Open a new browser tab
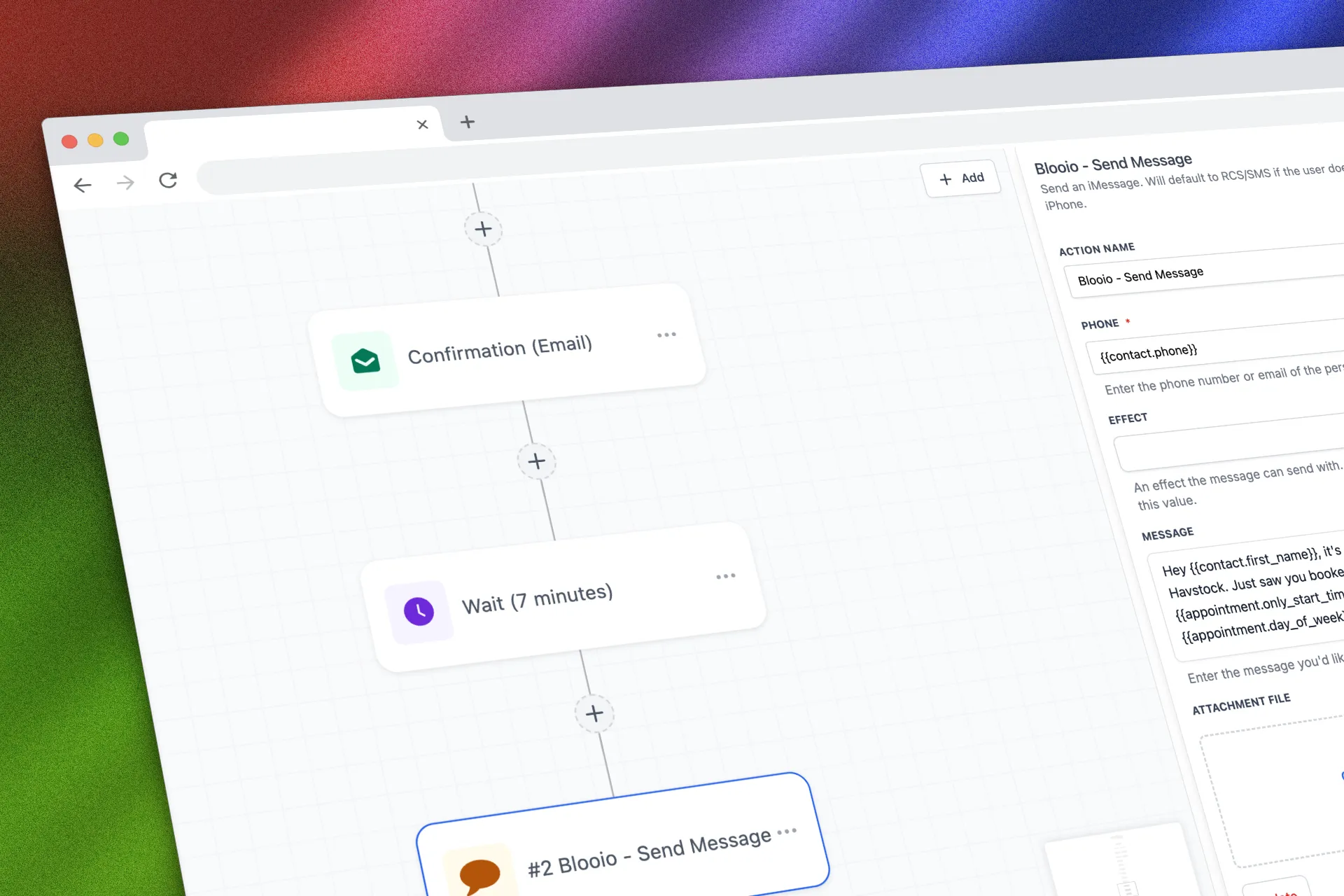1344x896 pixels. [x=467, y=122]
